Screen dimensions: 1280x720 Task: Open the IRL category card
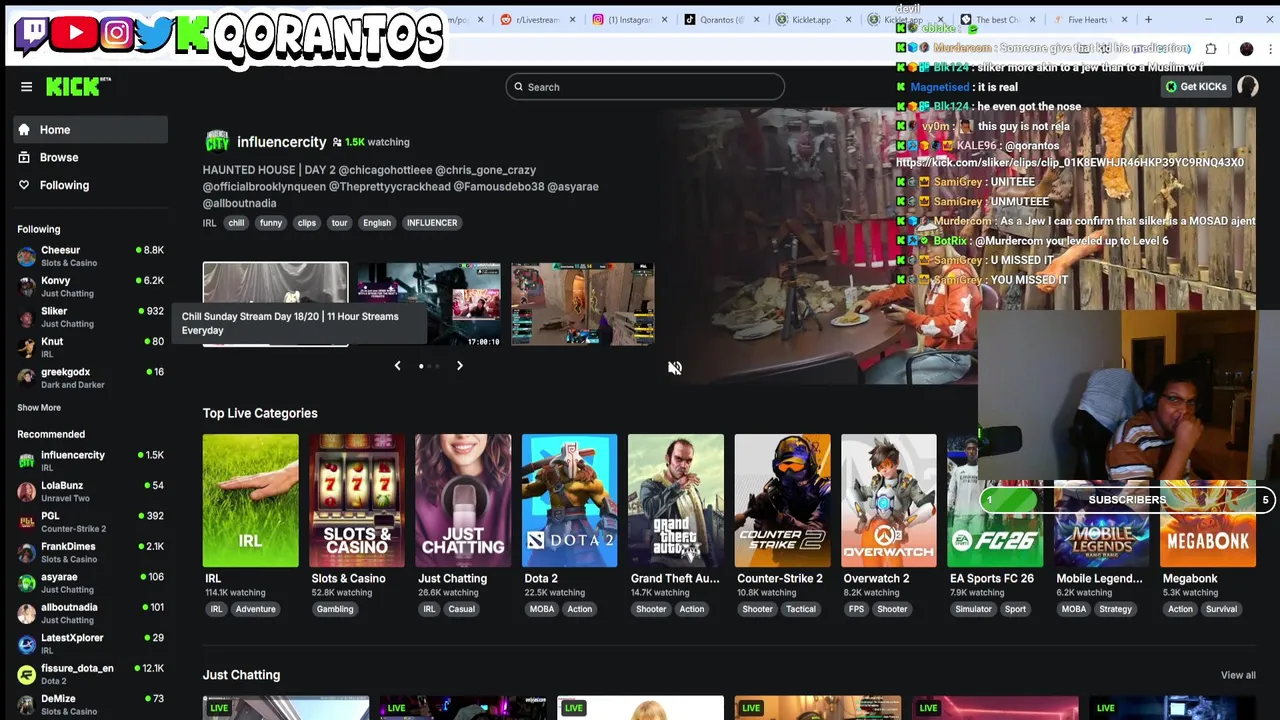[x=250, y=500]
